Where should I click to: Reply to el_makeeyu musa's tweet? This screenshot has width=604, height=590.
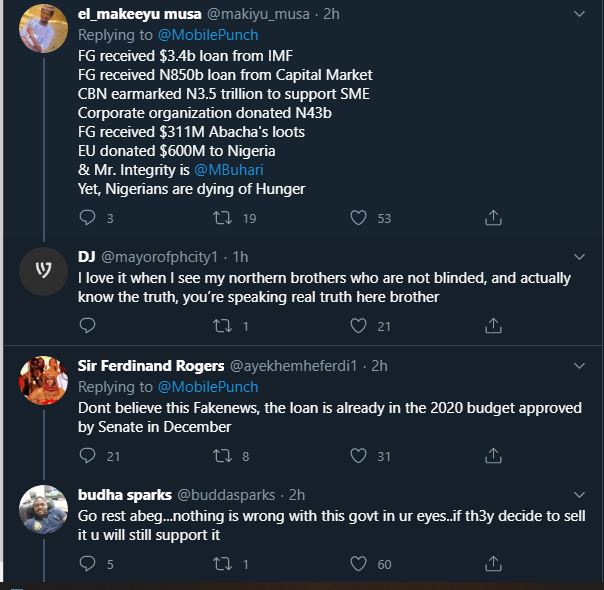coord(87,217)
